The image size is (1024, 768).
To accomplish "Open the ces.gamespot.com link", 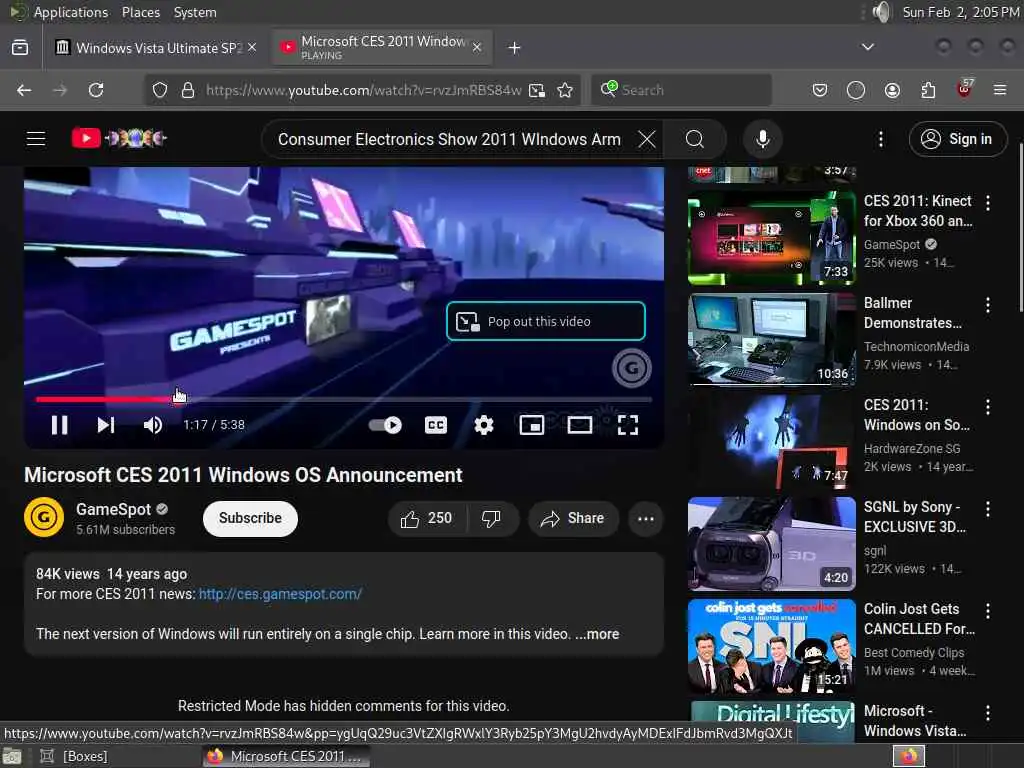I will (x=280, y=594).
